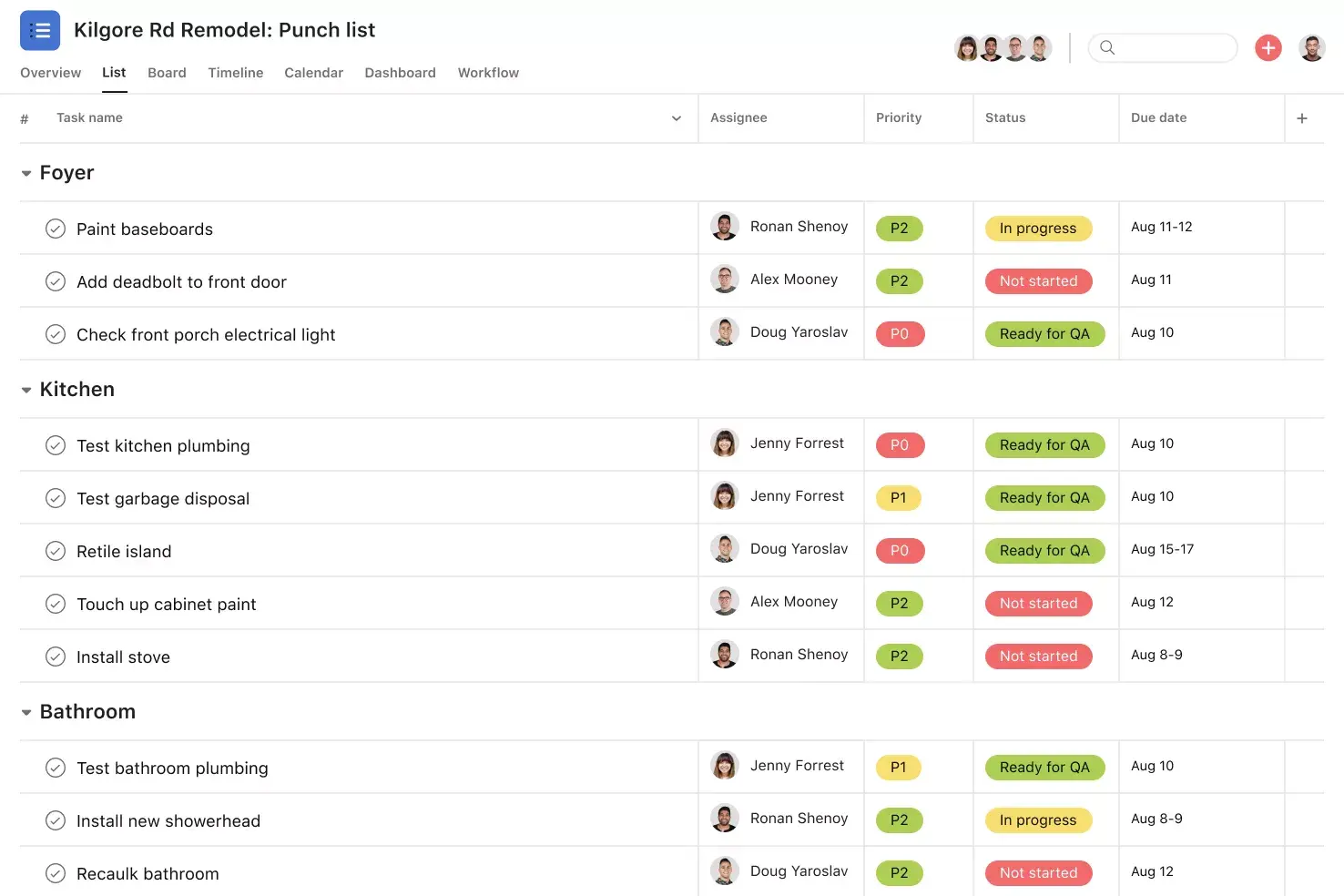The image size is (1344, 896).
Task: Click Doug Yaroslav's avatar on Retile island
Action: click(x=724, y=549)
